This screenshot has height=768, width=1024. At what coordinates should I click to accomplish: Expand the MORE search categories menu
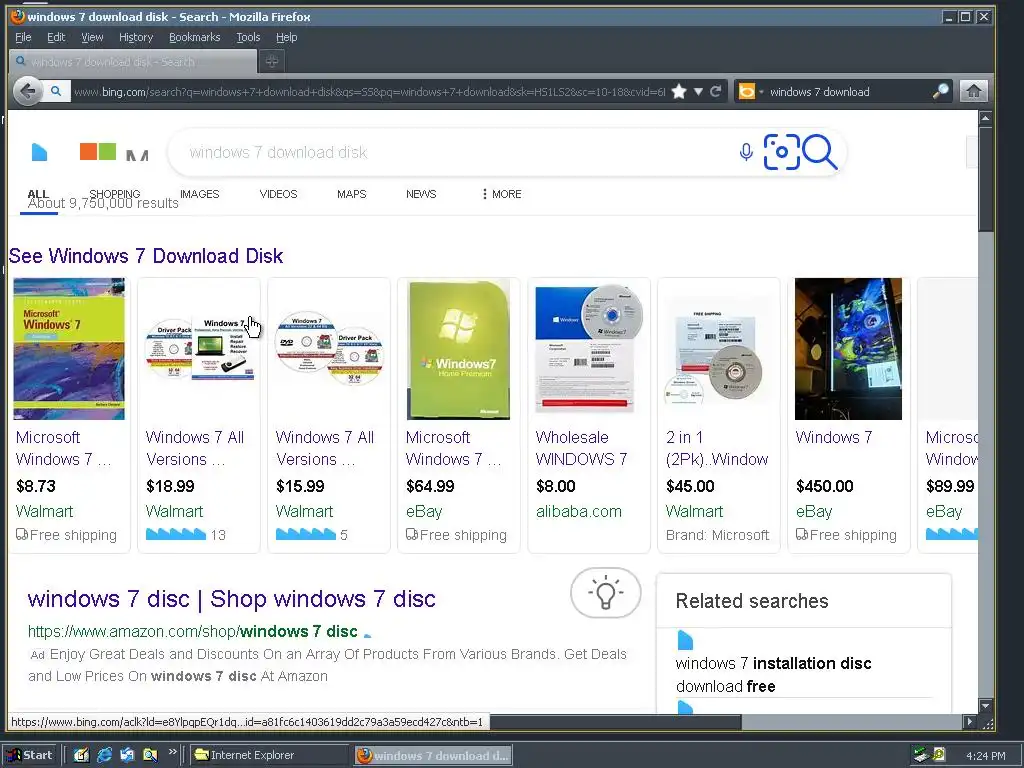point(502,194)
